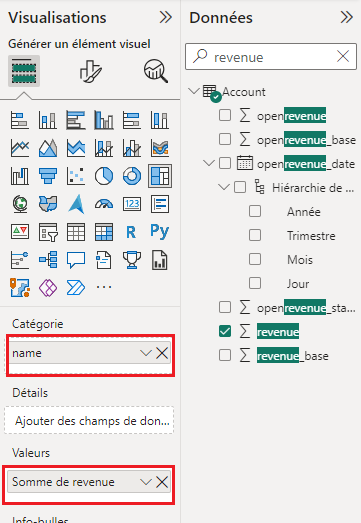Collapse the Account table
This screenshot has width=361, height=523.
coord(194,91)
